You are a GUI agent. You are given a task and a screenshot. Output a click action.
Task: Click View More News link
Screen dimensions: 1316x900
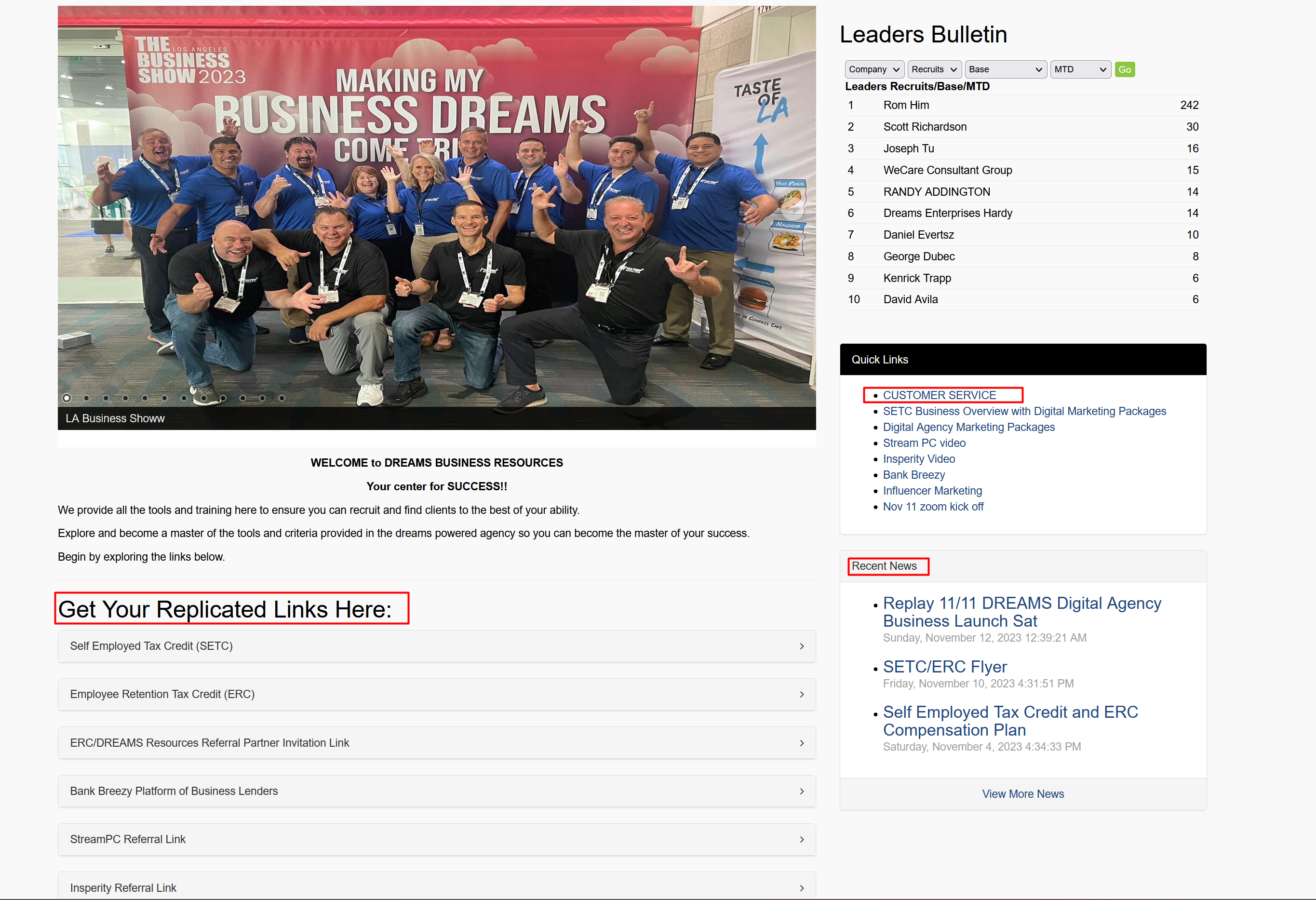(1022, 794)
